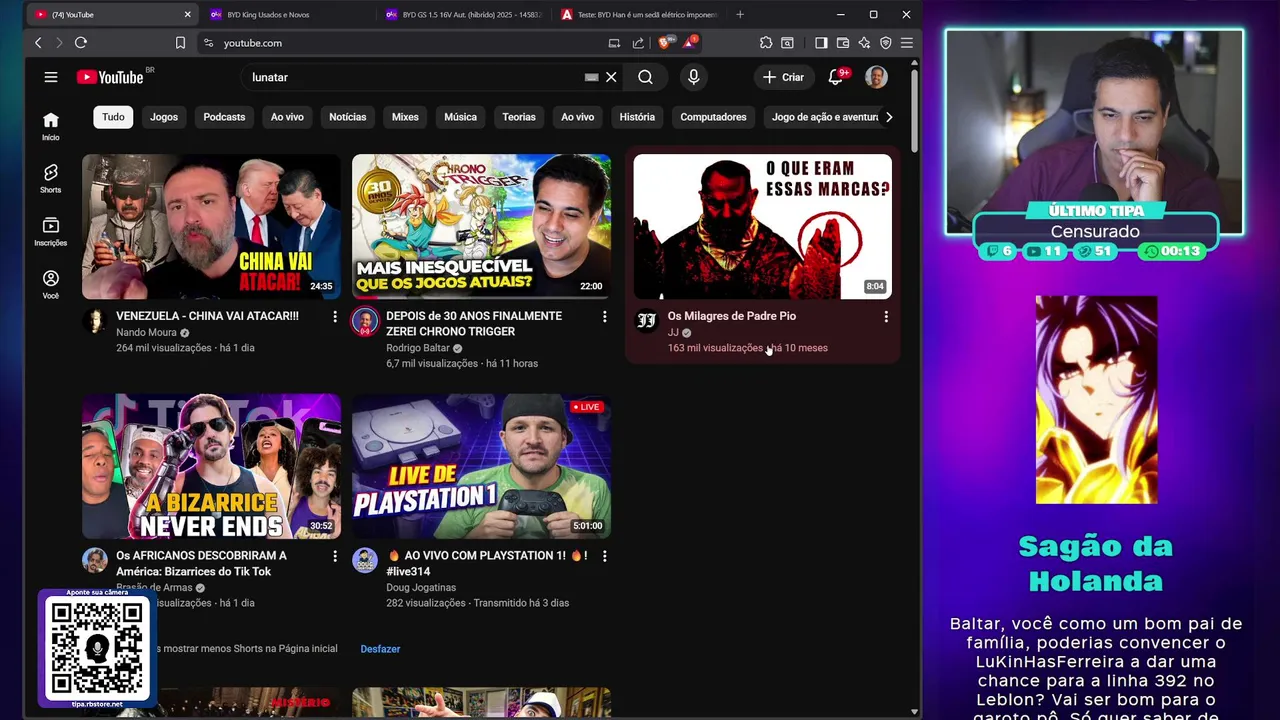Select the Computadores filter chip
1280x720 pixels.
(713, 117)
